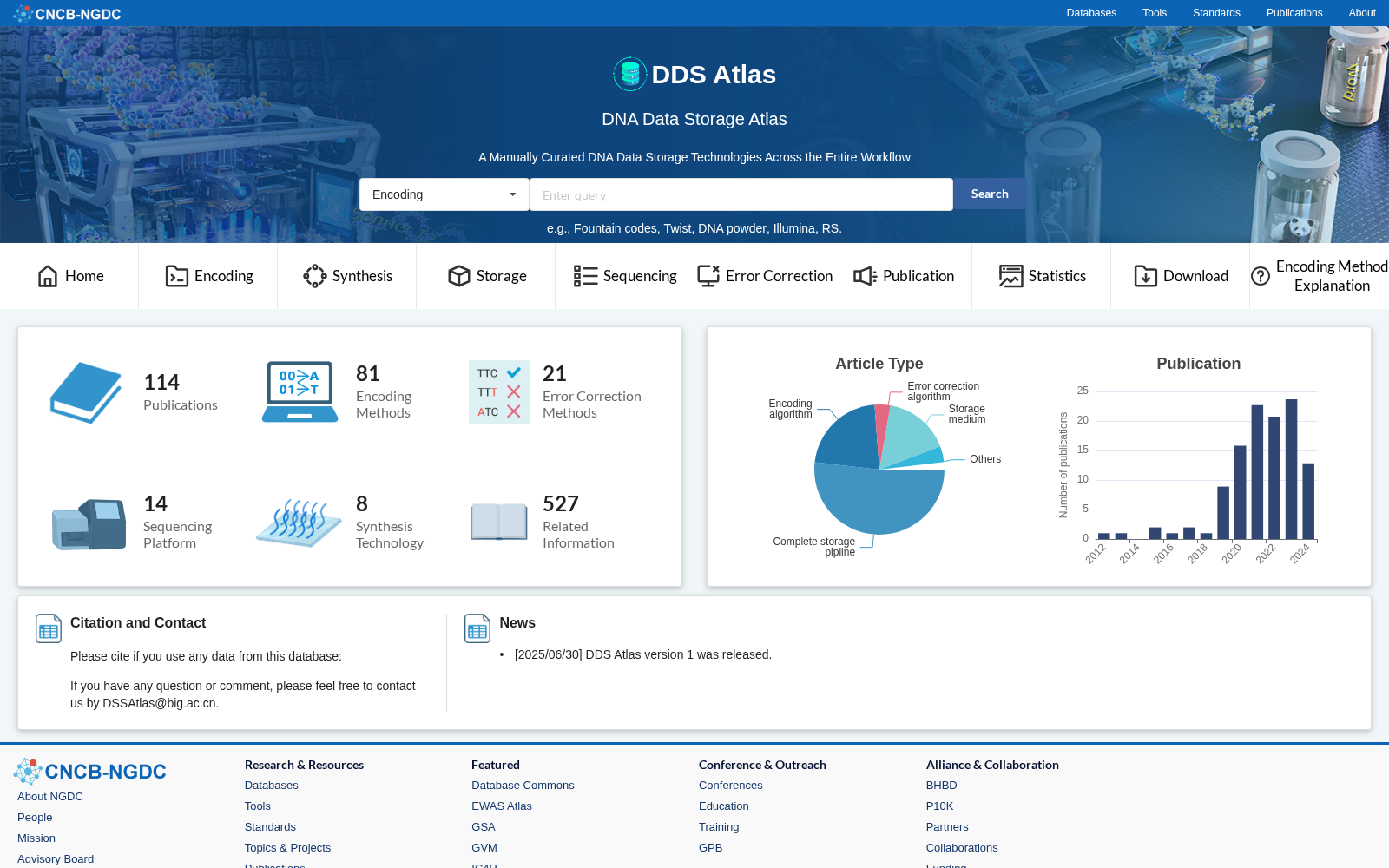This screenshot has width=1389, height=868.
Task: Open Databases in the top bar
Action: point(1091,13)
